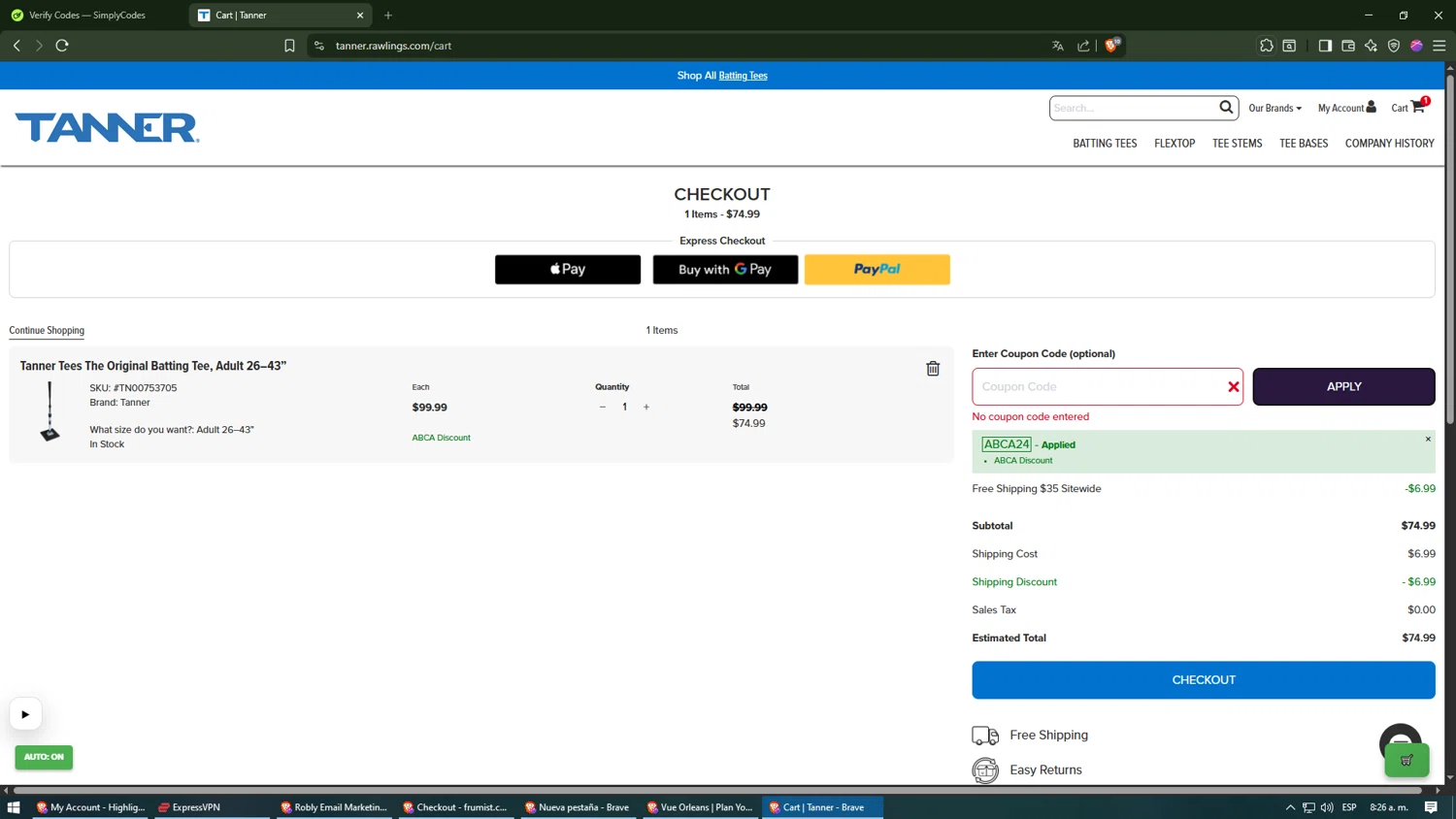Switch to Checkout - frumist taskbar window

coord(456,807)
